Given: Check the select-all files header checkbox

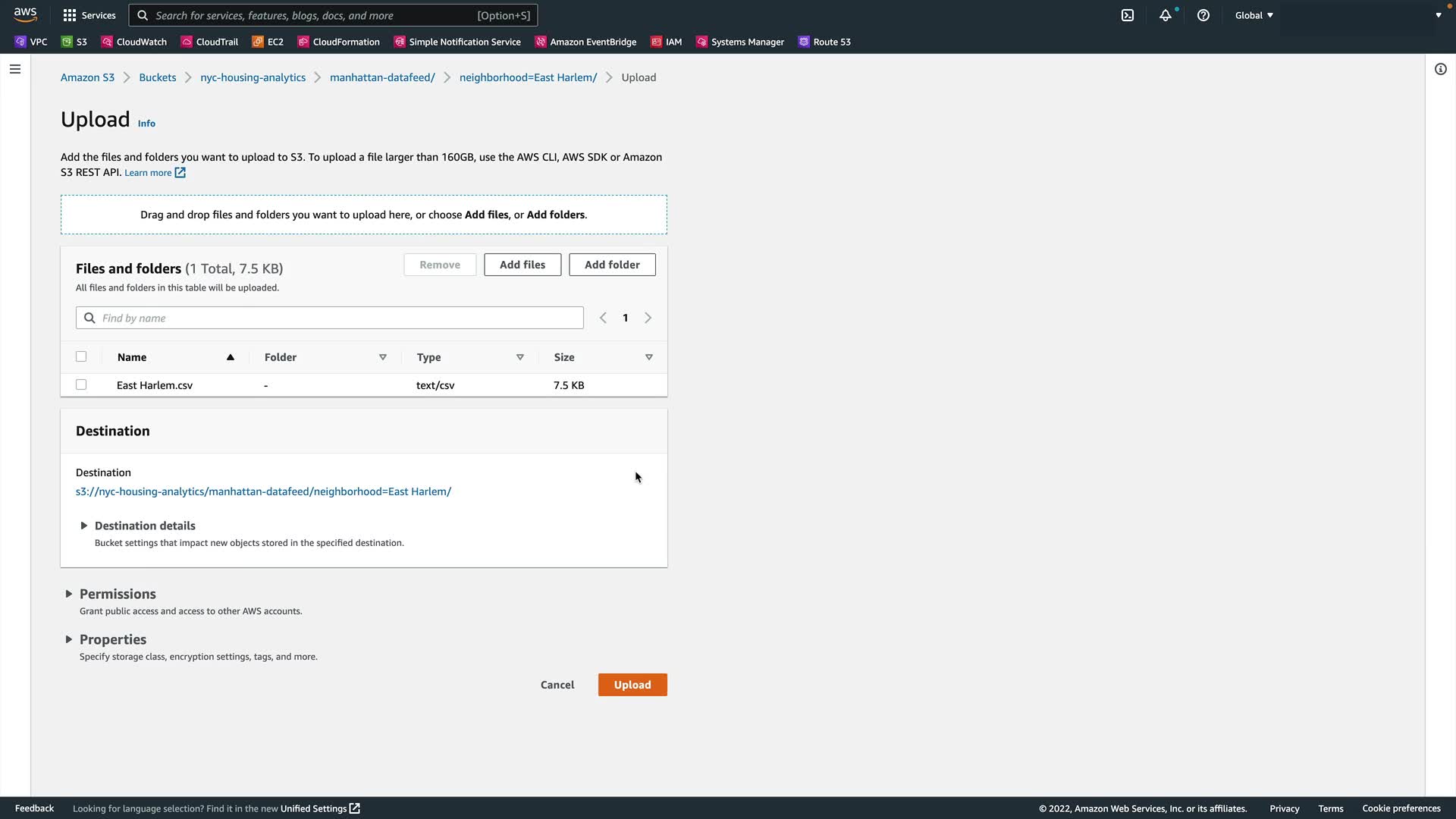Looking at the screenshot, I should tap(81, 356).
